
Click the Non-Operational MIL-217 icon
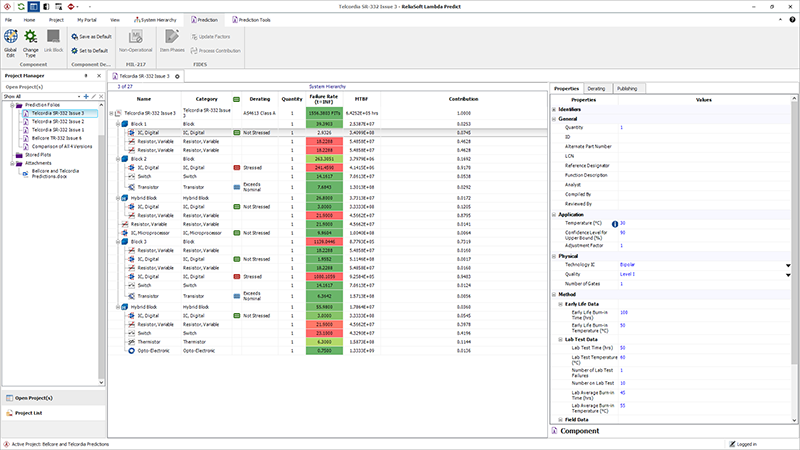tap(135, 37)
